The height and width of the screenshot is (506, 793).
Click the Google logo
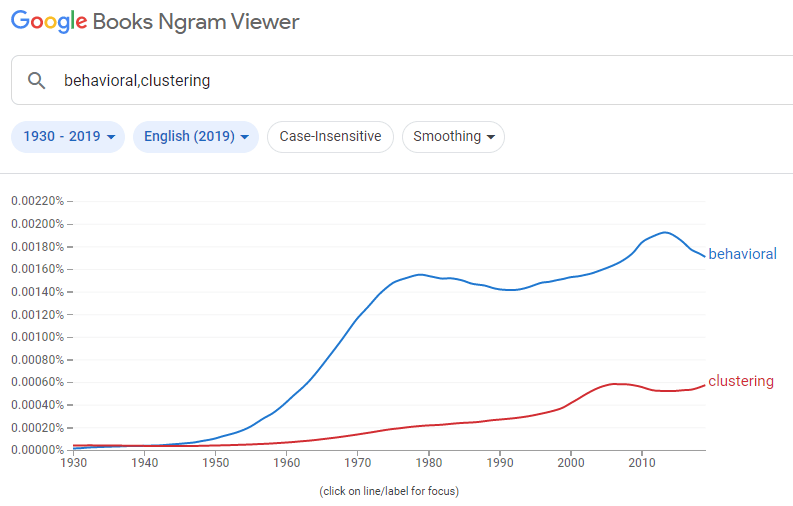click(x=48, y=22)
